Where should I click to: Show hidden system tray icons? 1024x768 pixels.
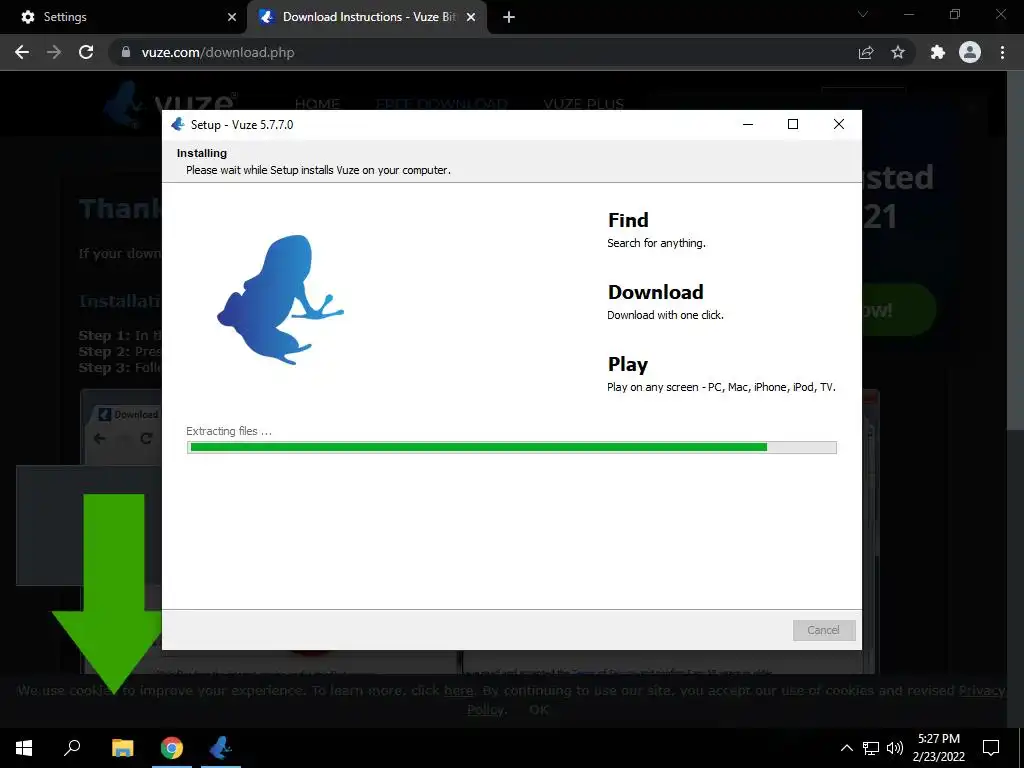pos(846,748)
